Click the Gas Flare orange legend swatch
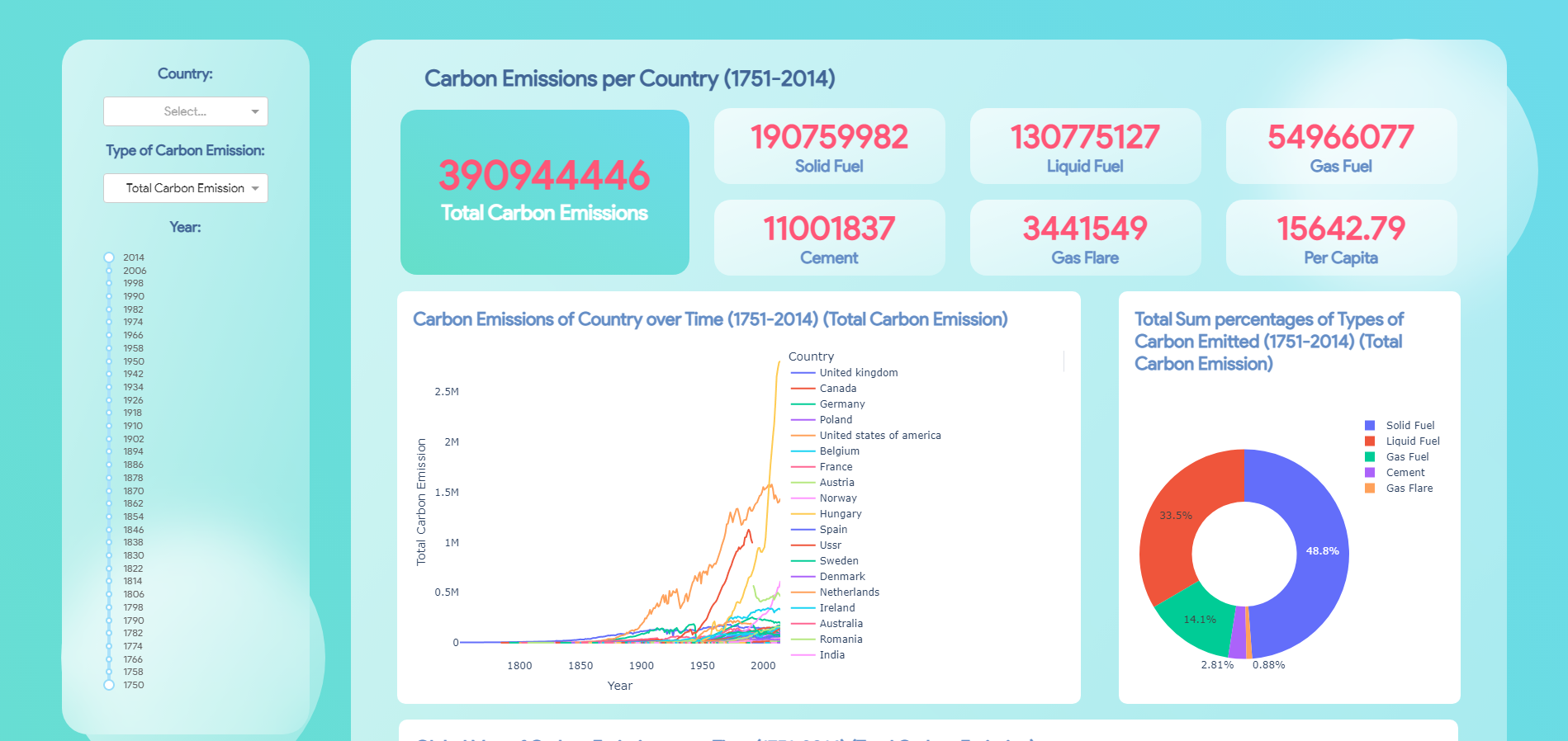This screenshot has width=1568, height=741. pos(1370,488)
